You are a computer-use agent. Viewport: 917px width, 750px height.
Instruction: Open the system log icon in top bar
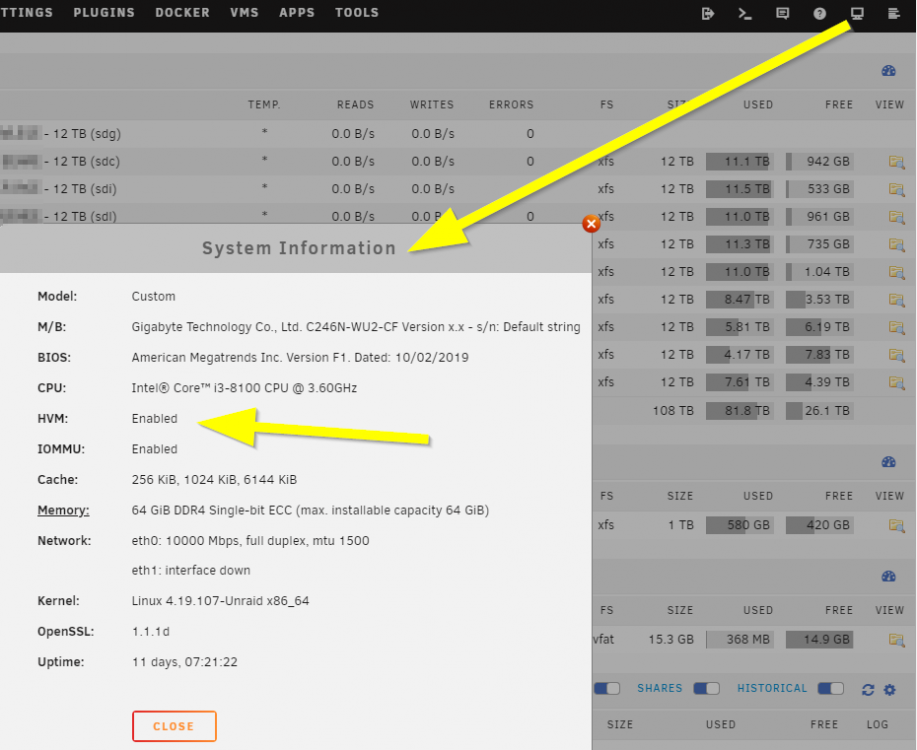pyautogui.click(x=894, y=13)
